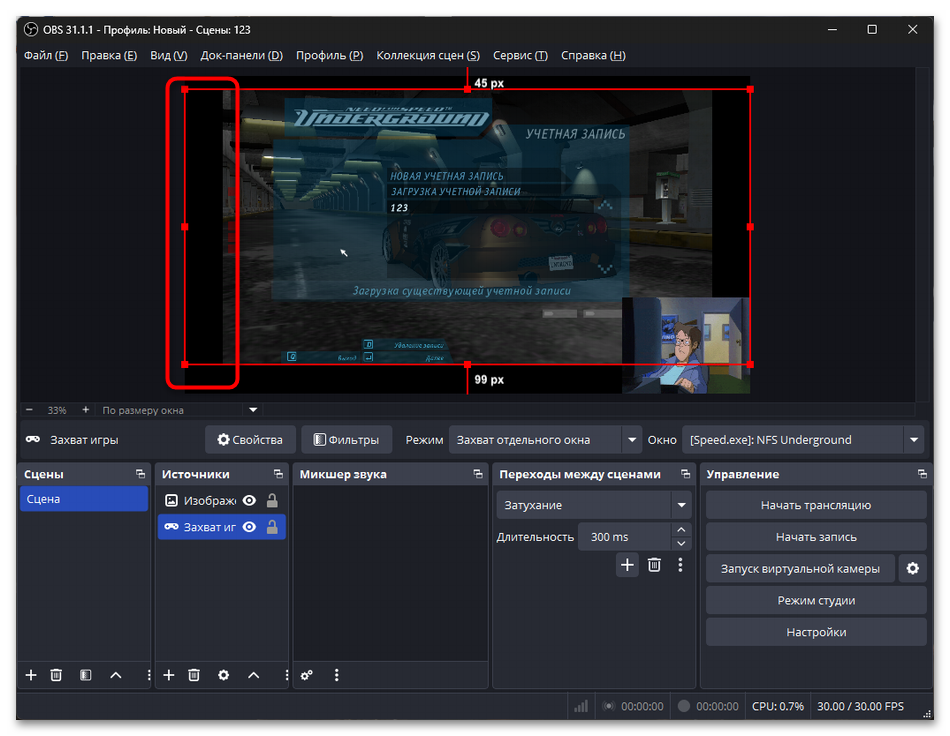950x736 pixels.
Task: Decrease transition duration with down arrow
Action: click(x=681, y=544)
